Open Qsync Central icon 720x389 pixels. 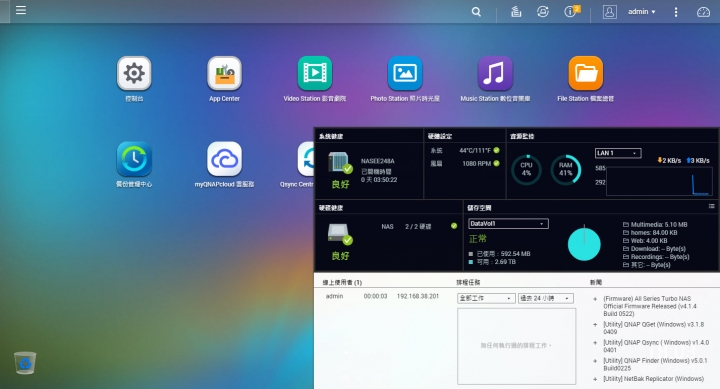(306, 159)
